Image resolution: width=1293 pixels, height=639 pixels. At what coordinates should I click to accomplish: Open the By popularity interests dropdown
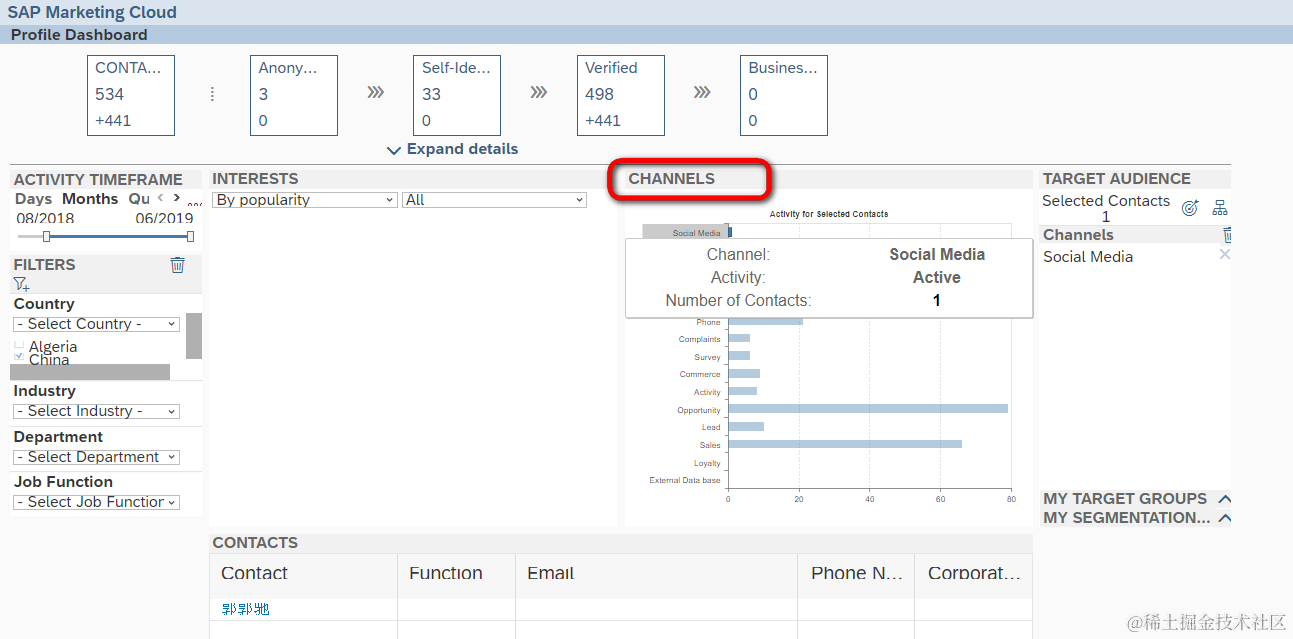305,200
